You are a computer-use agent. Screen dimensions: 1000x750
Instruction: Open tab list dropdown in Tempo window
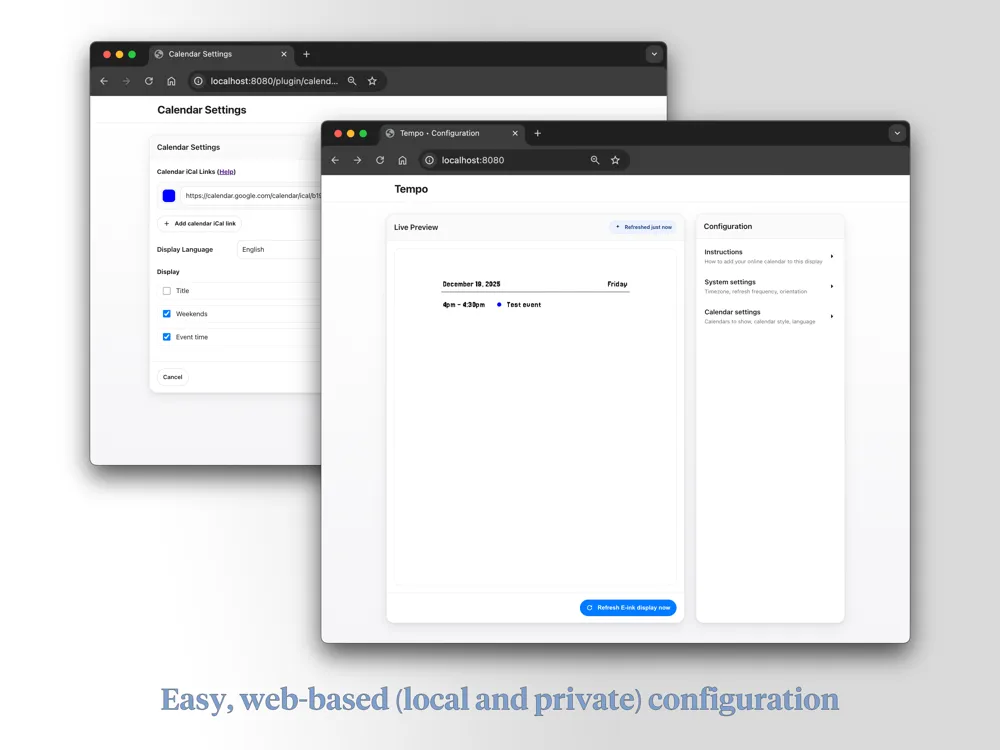click(x=897, y=133)
